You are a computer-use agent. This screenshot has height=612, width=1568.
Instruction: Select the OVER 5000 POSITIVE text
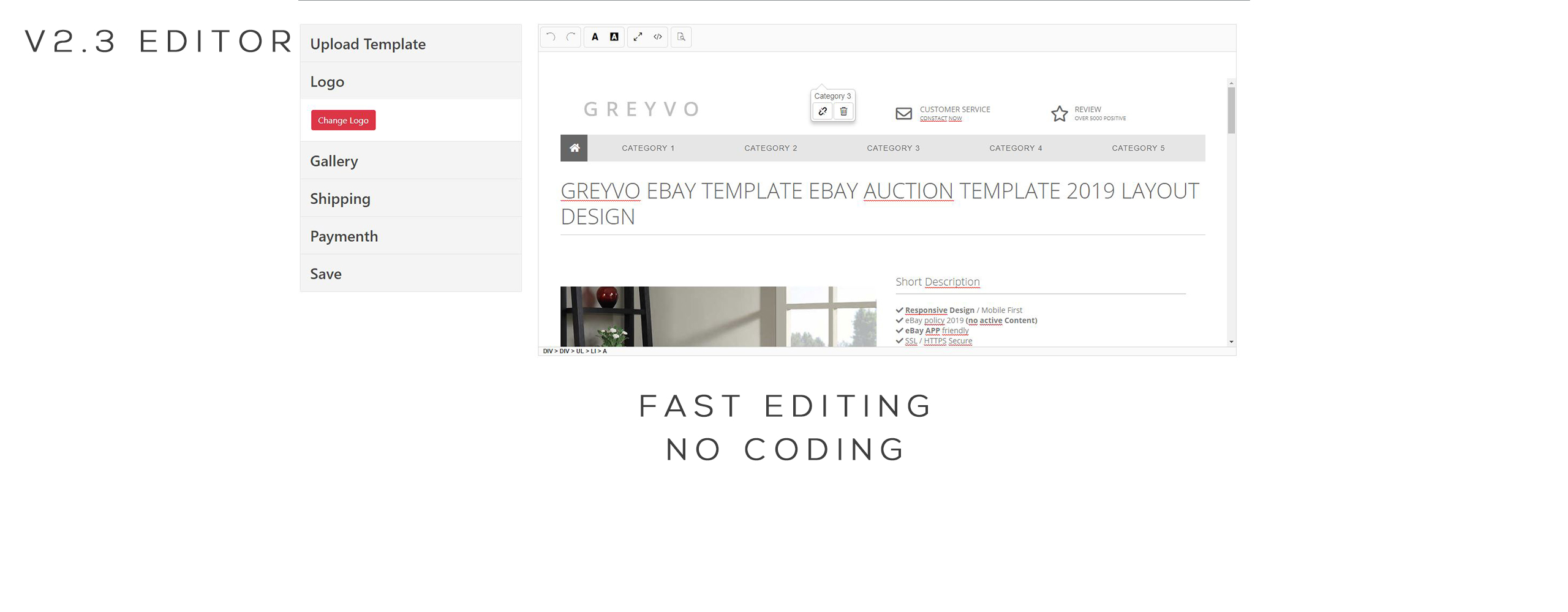click(x=1099, y=119)
